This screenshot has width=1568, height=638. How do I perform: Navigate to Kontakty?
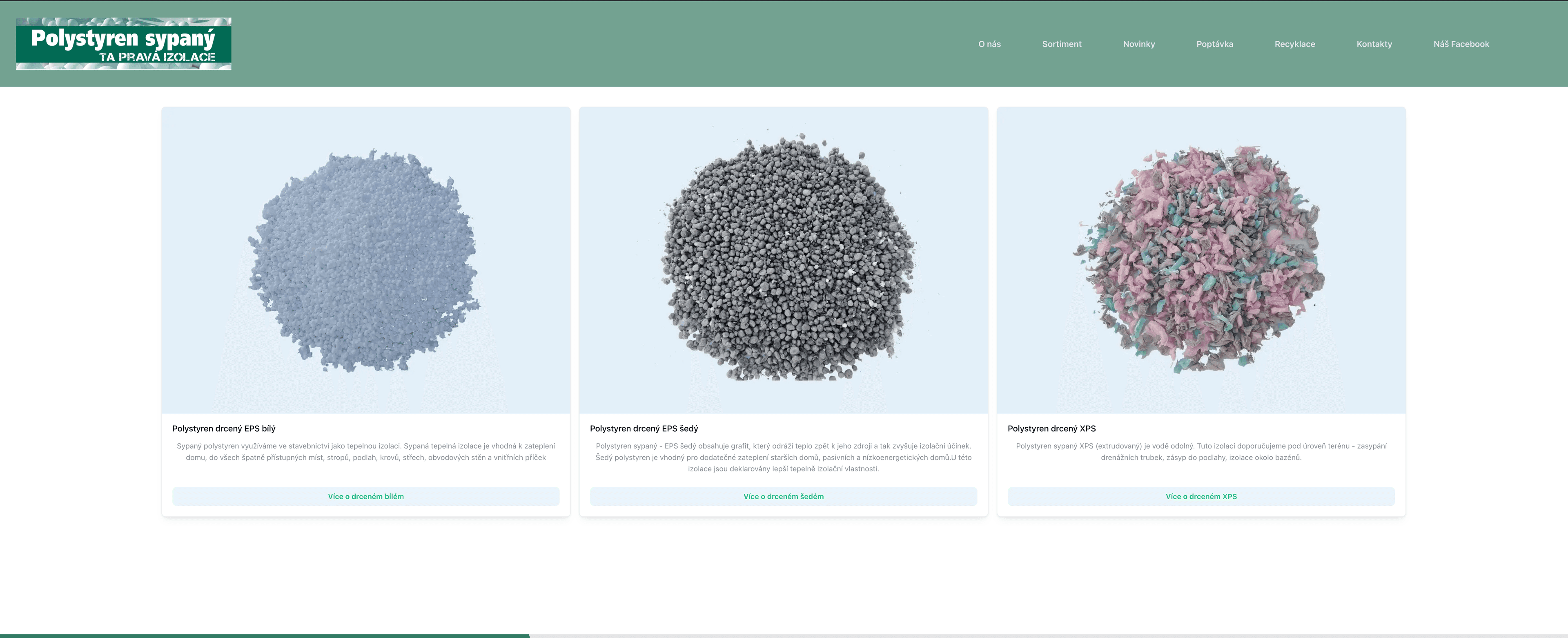(1374, 44)
